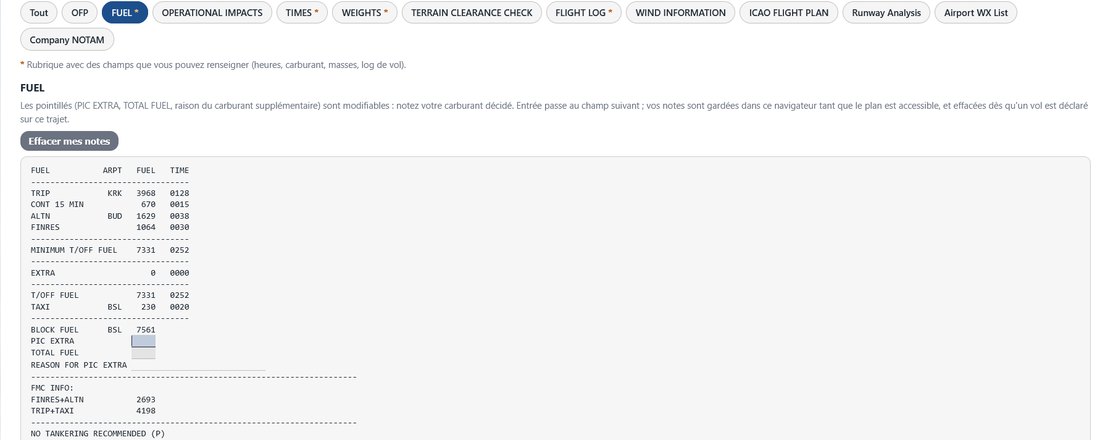
Task: Open the Airport WX List tab
Action: click(975, 13)
